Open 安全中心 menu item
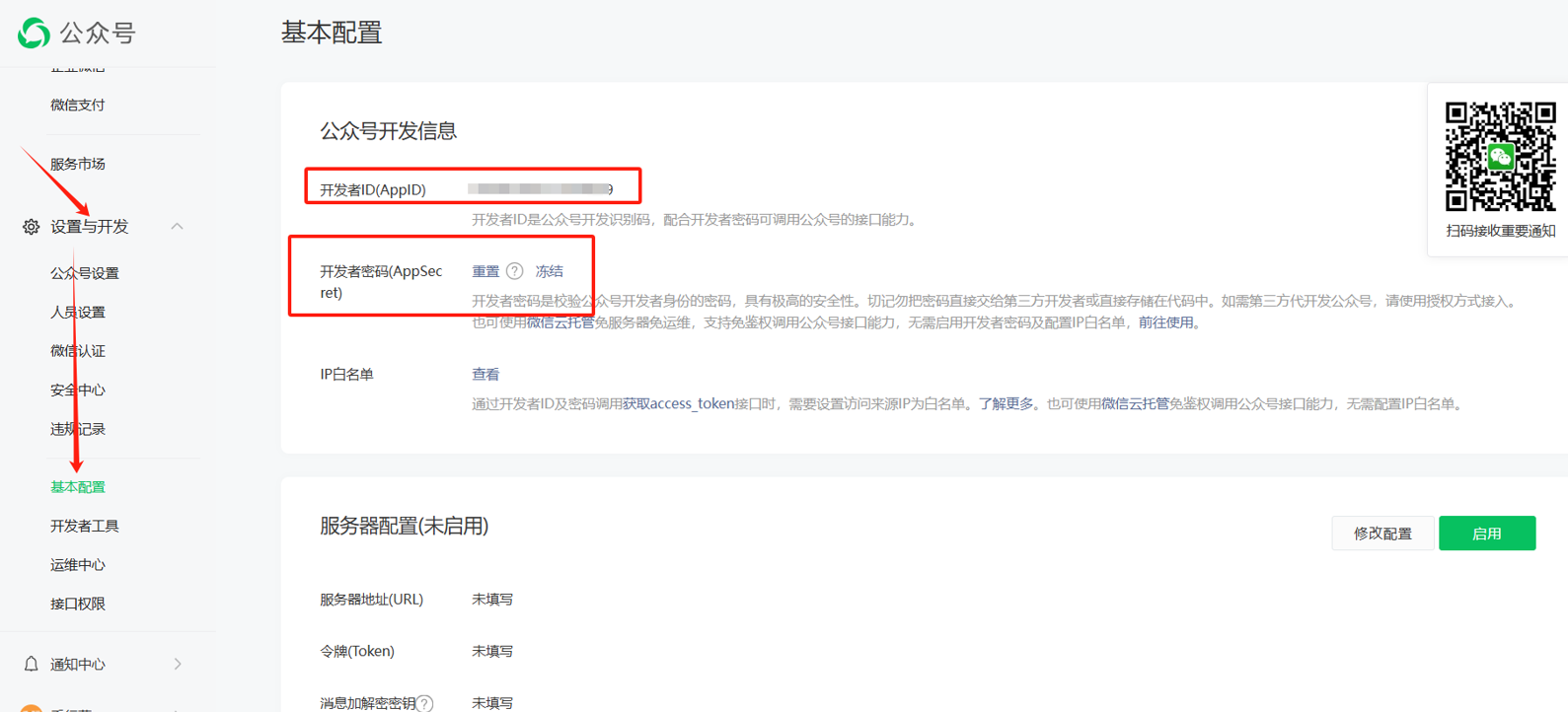 click(78, 390)
